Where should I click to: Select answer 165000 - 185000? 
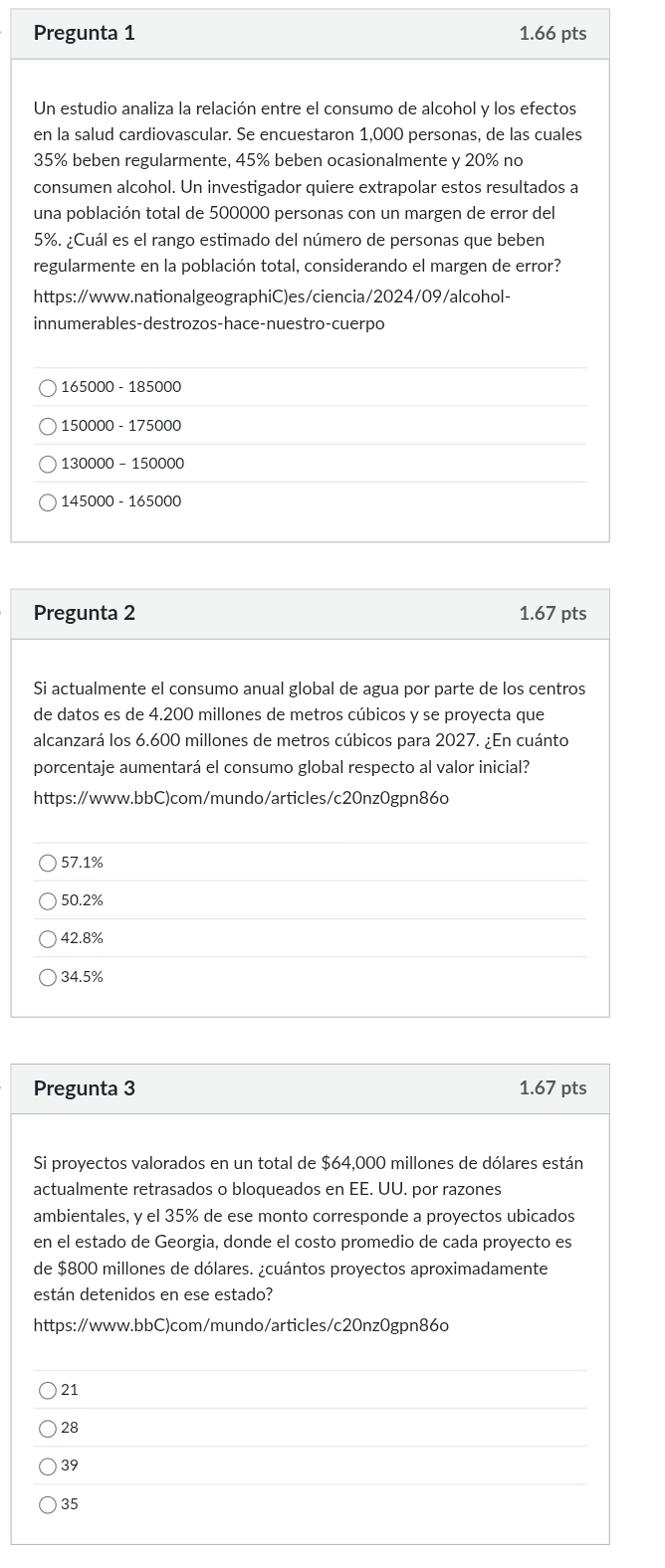(x=48, y=387)
